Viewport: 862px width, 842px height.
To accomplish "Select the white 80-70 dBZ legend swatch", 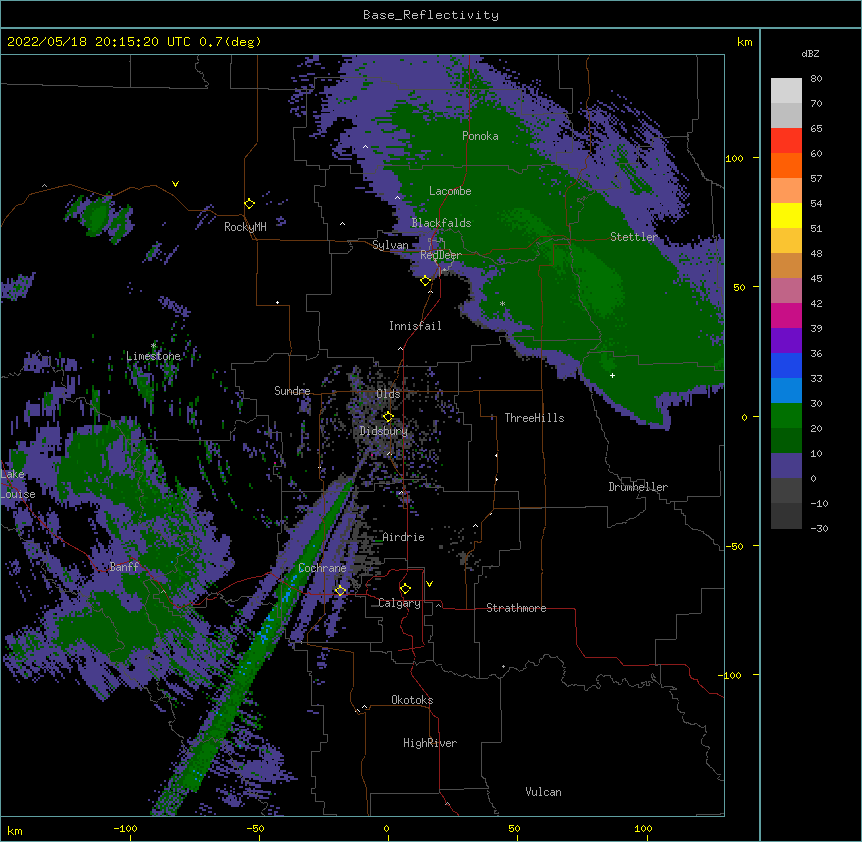I will [786, 91].
